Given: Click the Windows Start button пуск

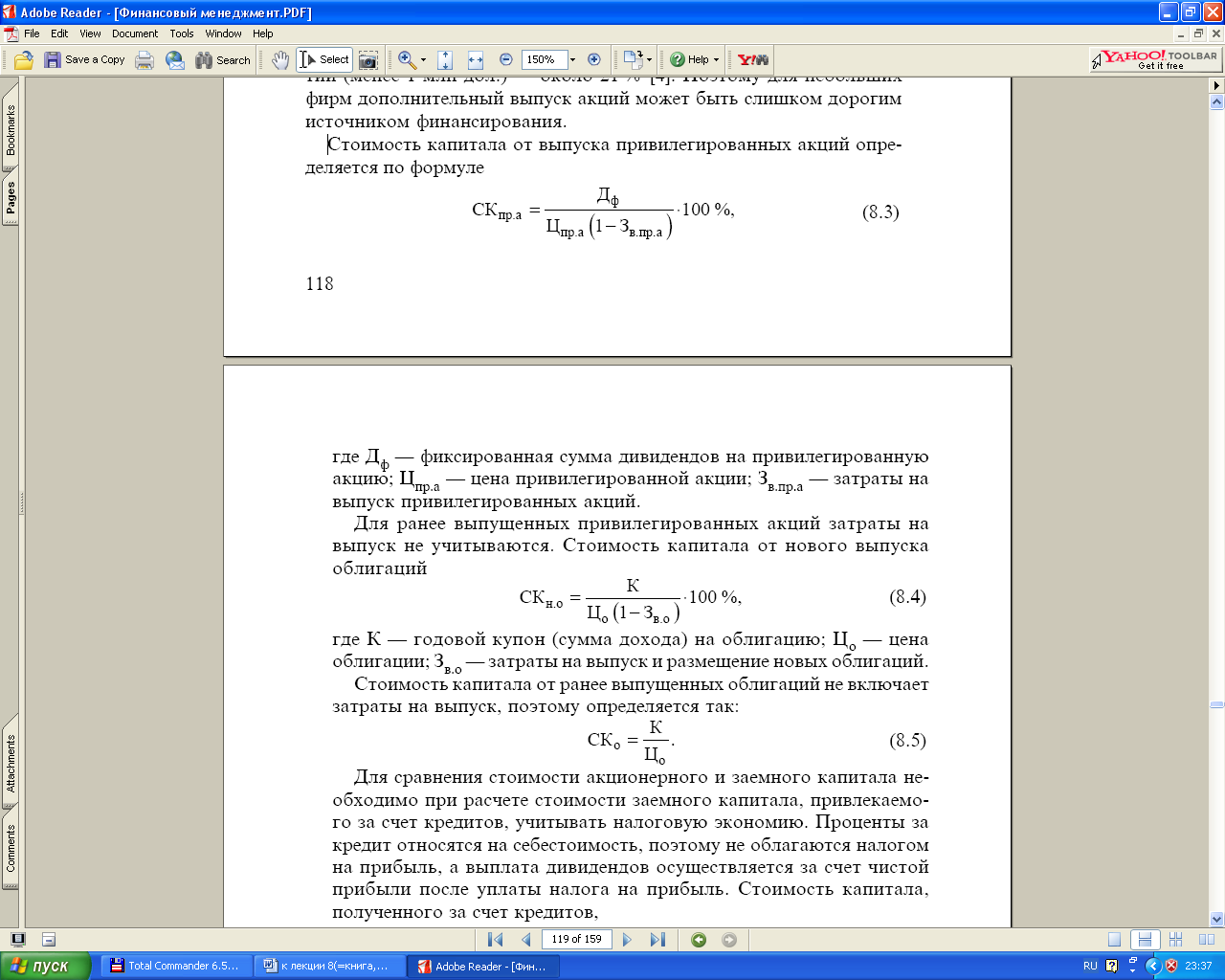Looking at the screenshot, I should point(46,966).
